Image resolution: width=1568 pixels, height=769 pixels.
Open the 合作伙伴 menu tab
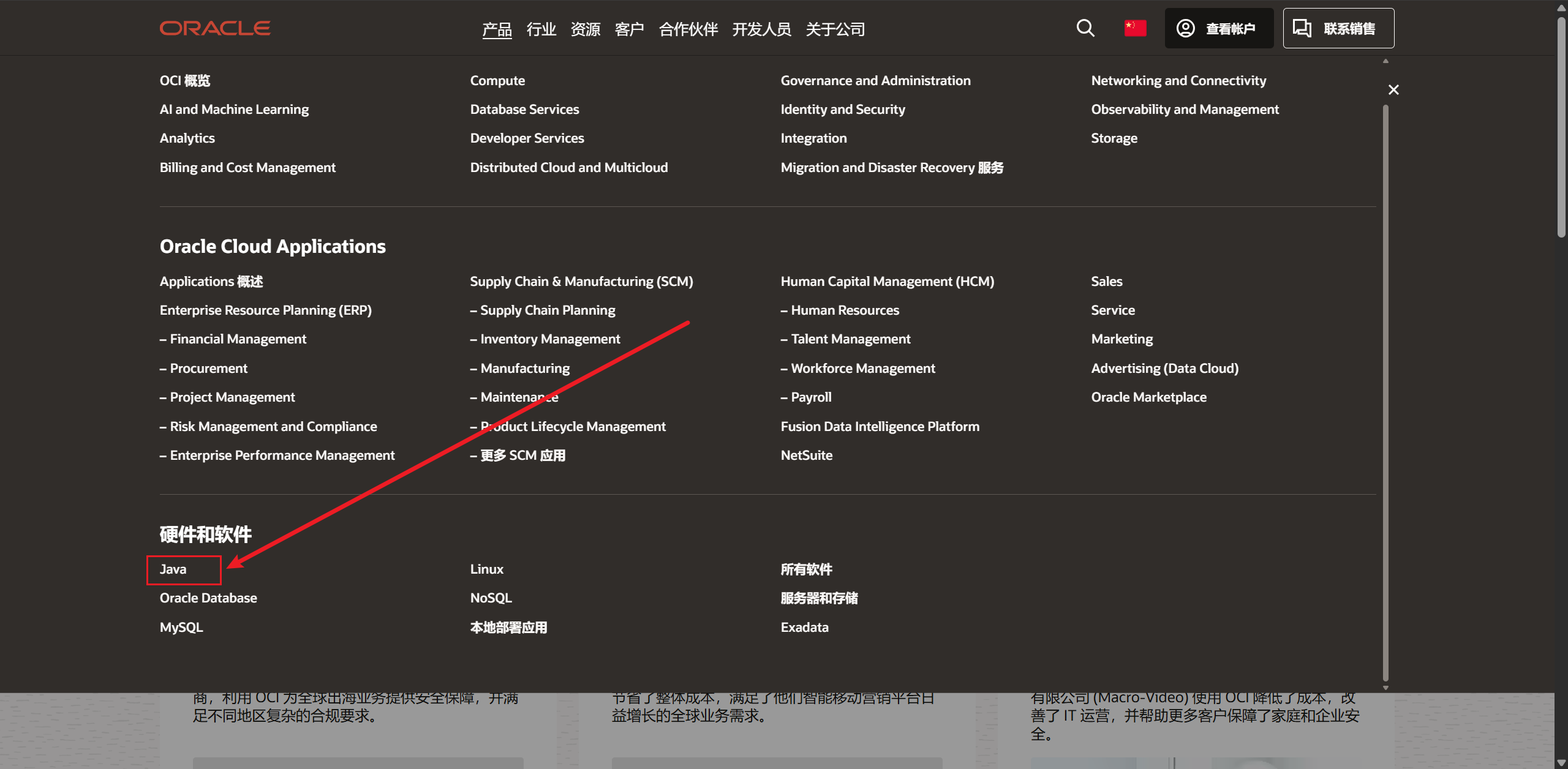[x=688, y=29]
